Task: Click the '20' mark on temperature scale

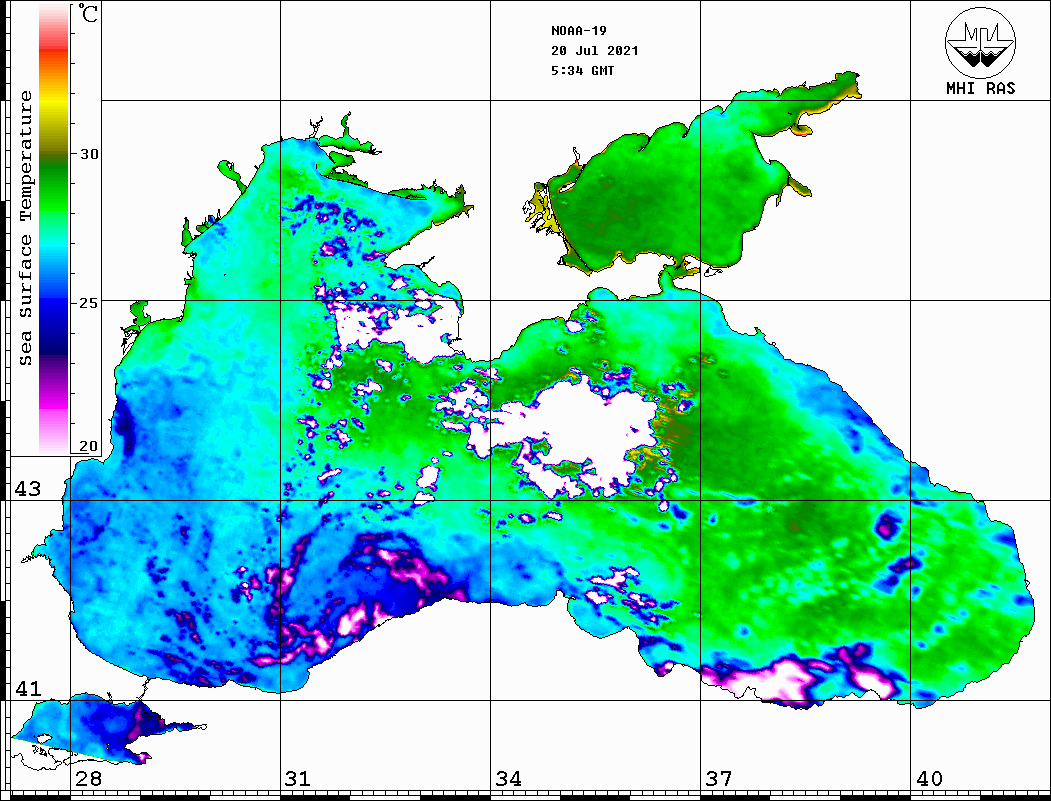Action: pos(89,446)
